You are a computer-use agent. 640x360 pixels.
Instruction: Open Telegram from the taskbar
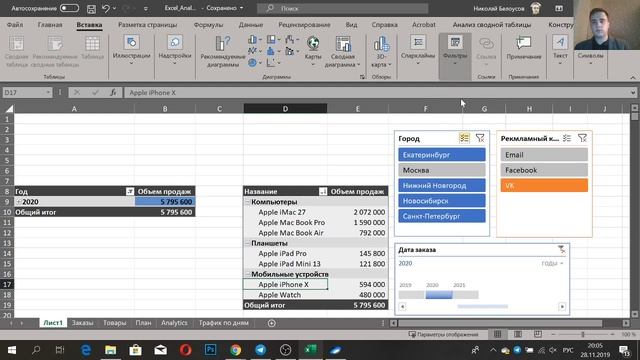point(260,350)
